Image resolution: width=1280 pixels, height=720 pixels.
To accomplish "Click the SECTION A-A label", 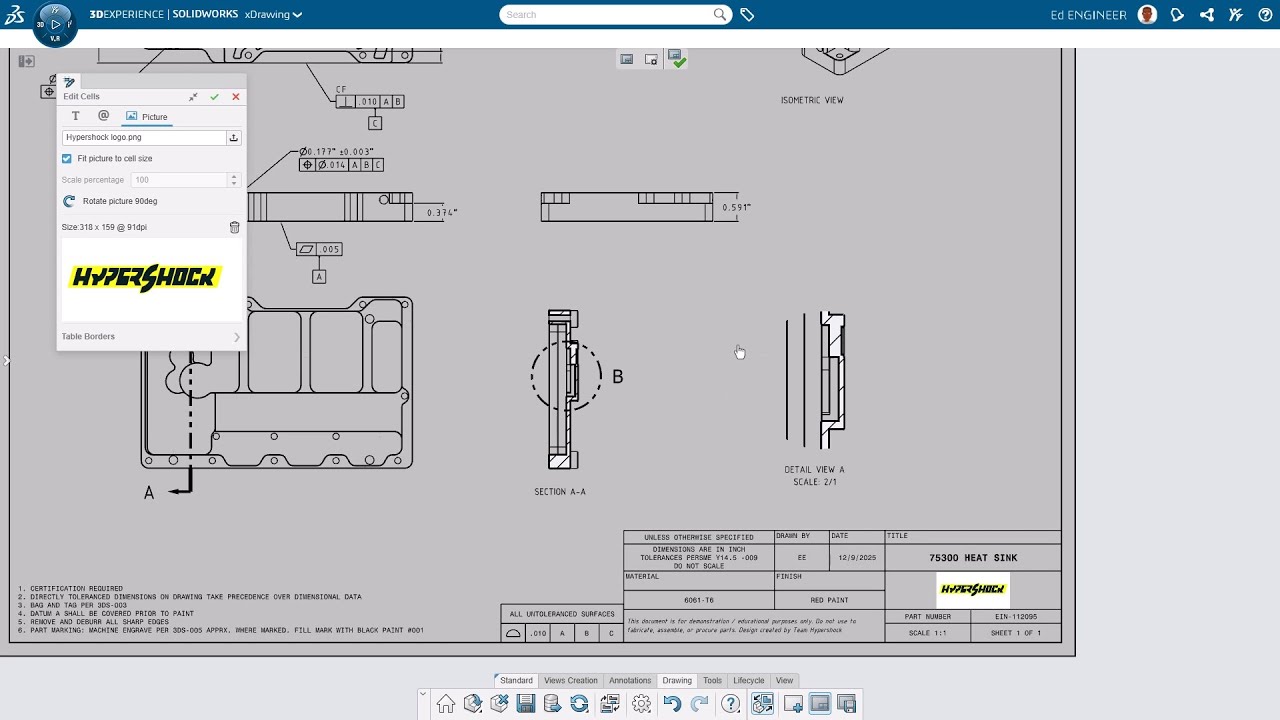I will click(x=560, y=492).
